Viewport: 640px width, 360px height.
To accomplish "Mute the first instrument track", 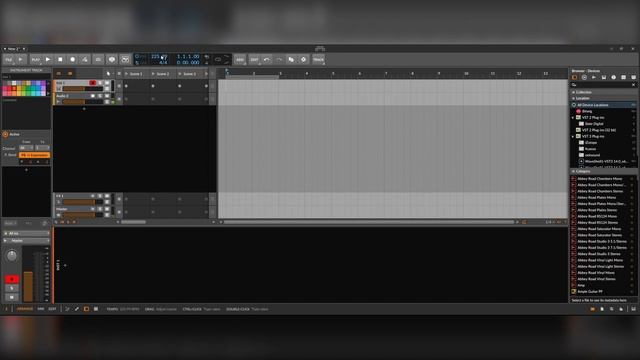I will click(107, 83).
